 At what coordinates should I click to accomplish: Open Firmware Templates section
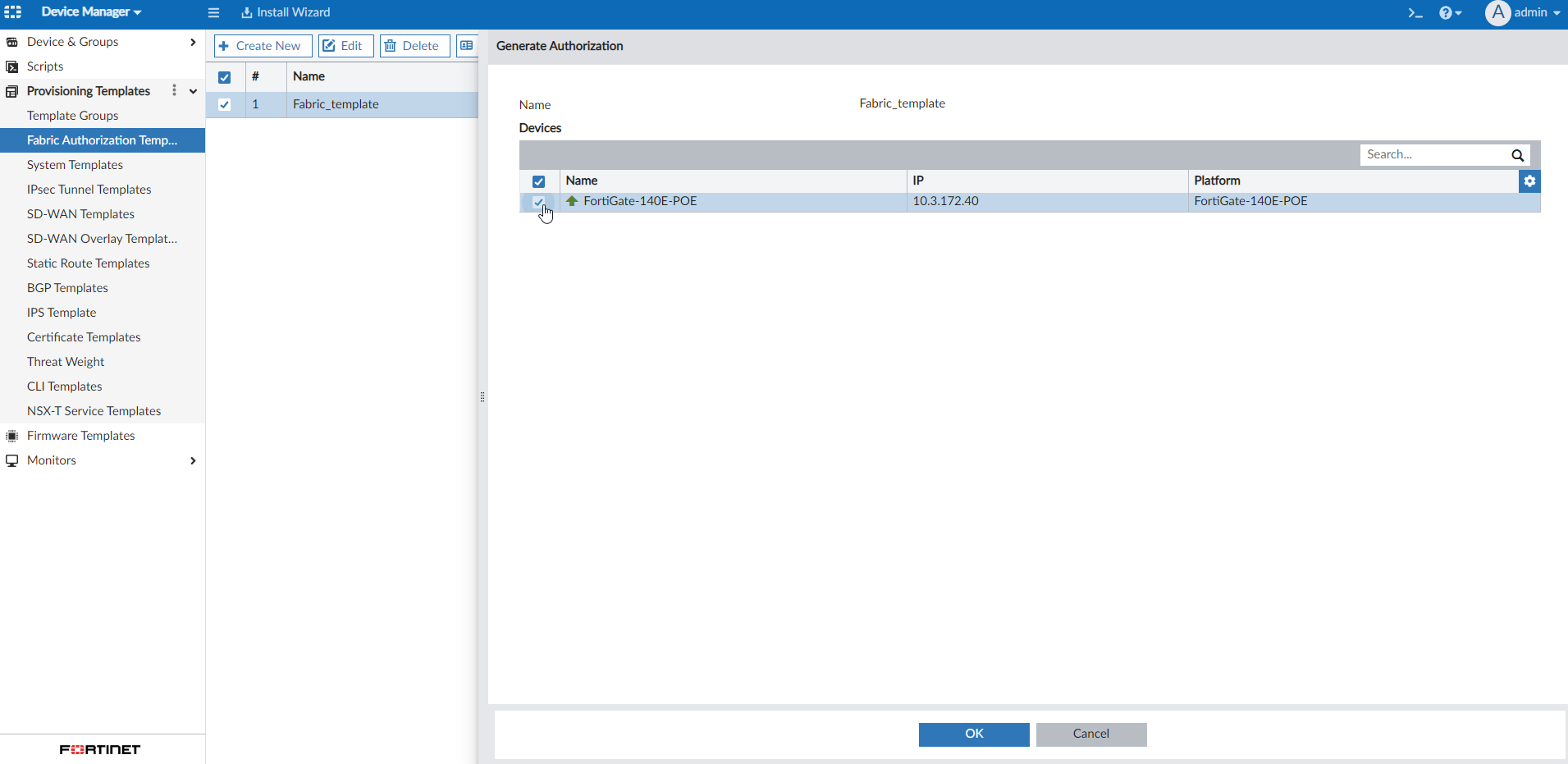point(80,436)
